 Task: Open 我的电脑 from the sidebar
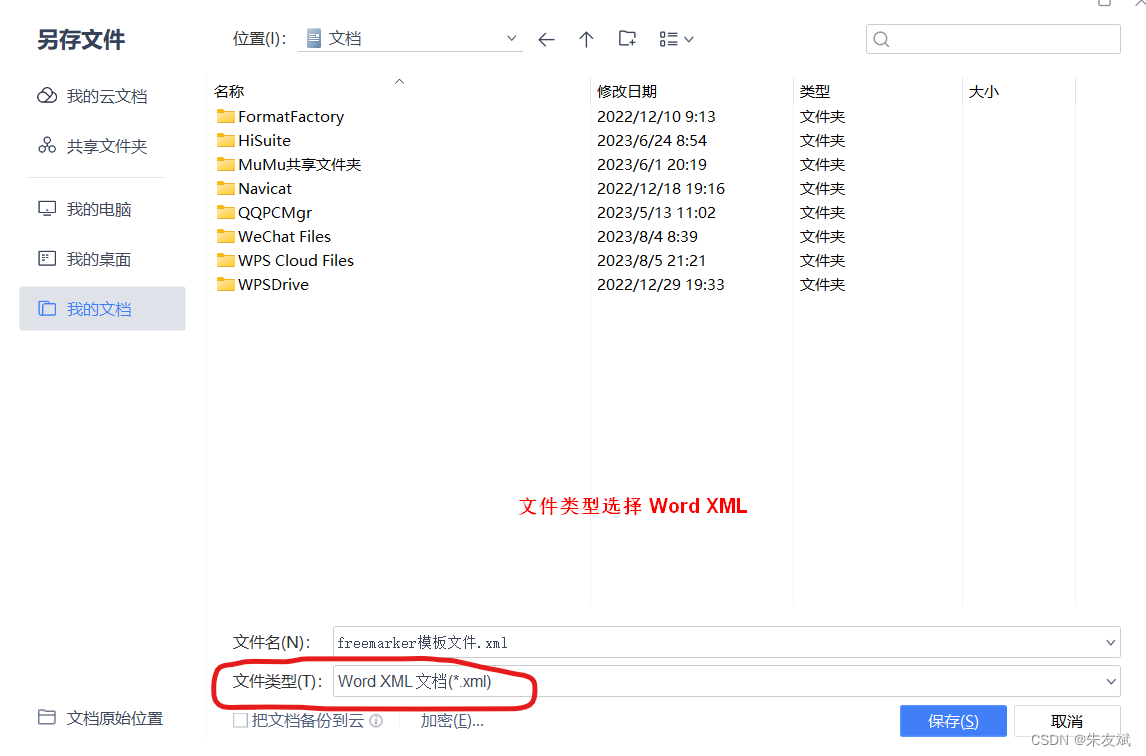pyautogui.click(x=98, y=209)
